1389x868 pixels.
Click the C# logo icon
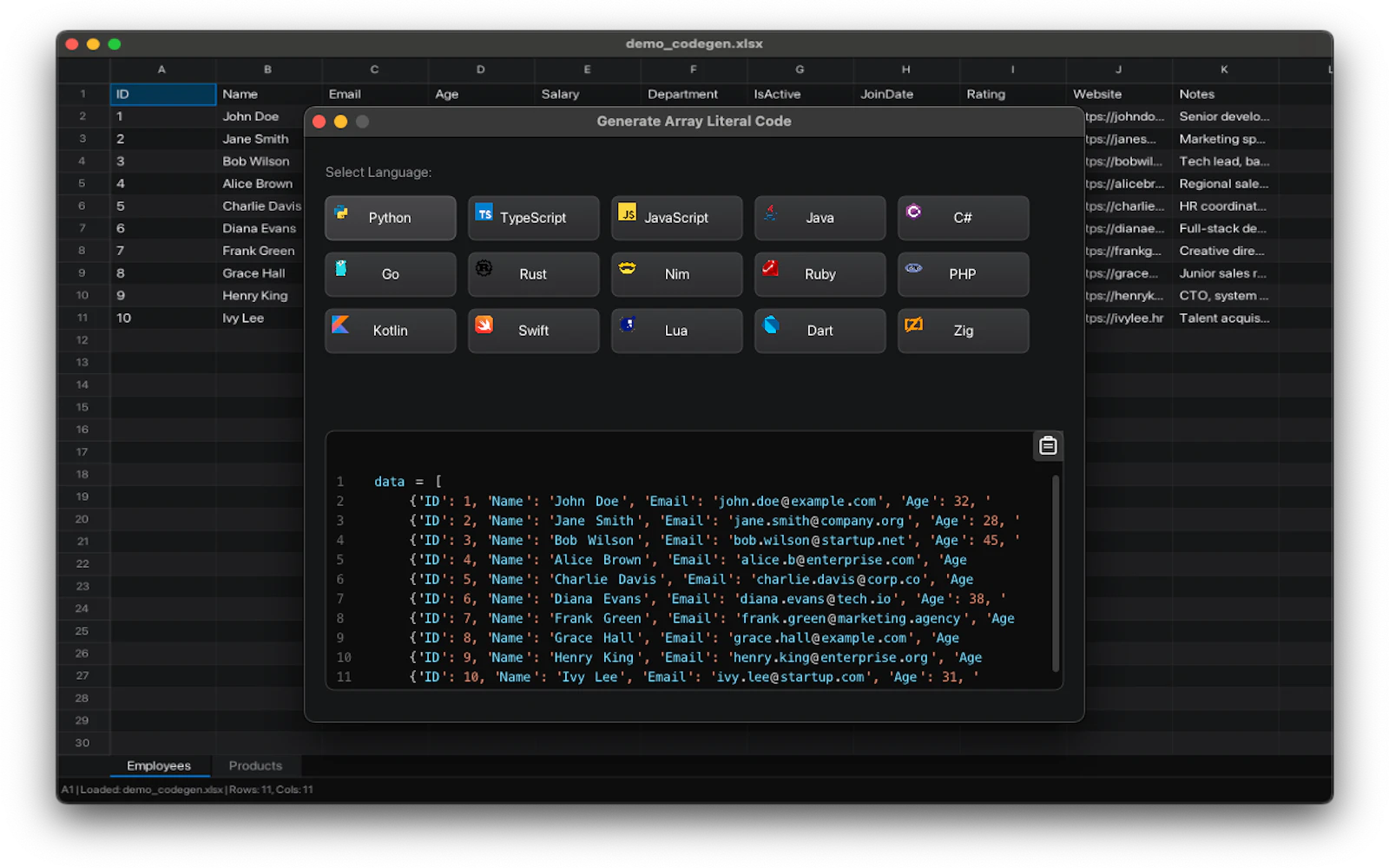tap(913, 211)
